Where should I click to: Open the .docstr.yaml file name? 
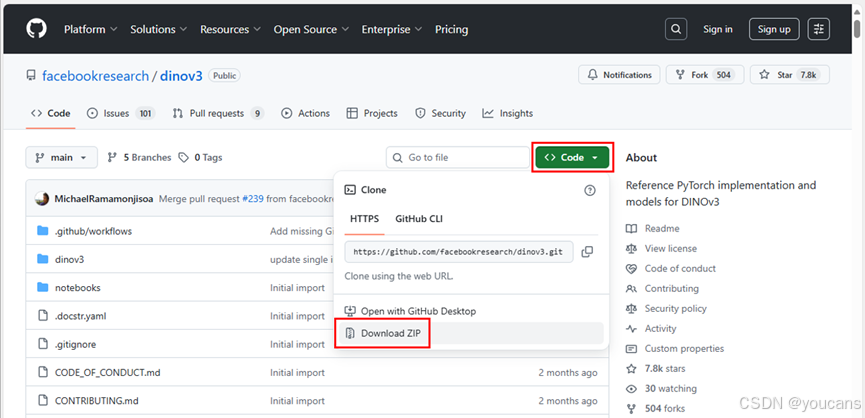click(x=81, y=316)
